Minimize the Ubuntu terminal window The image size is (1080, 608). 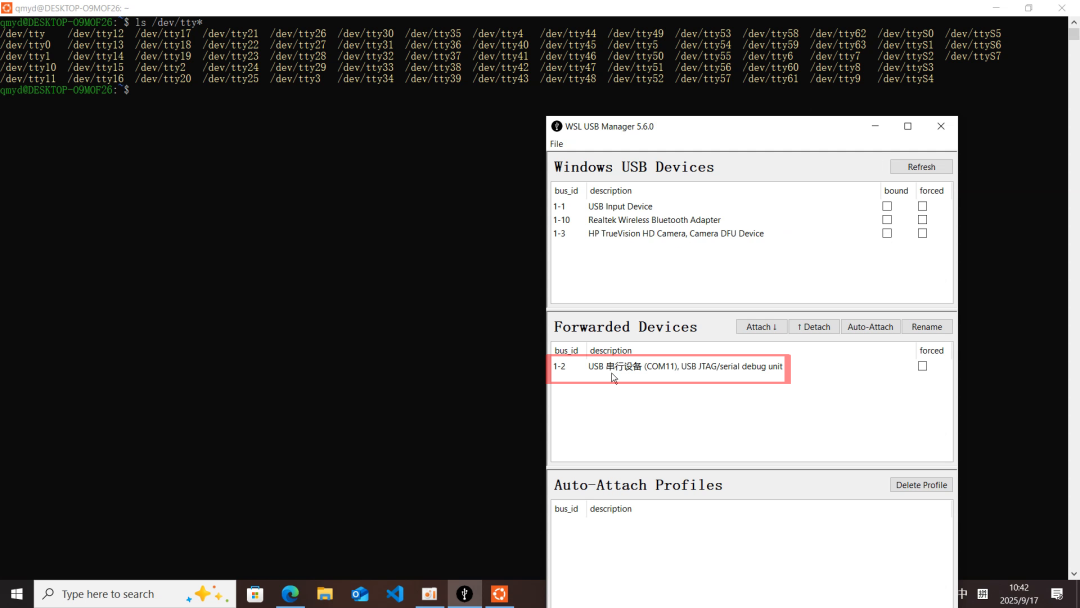point(996,8)
